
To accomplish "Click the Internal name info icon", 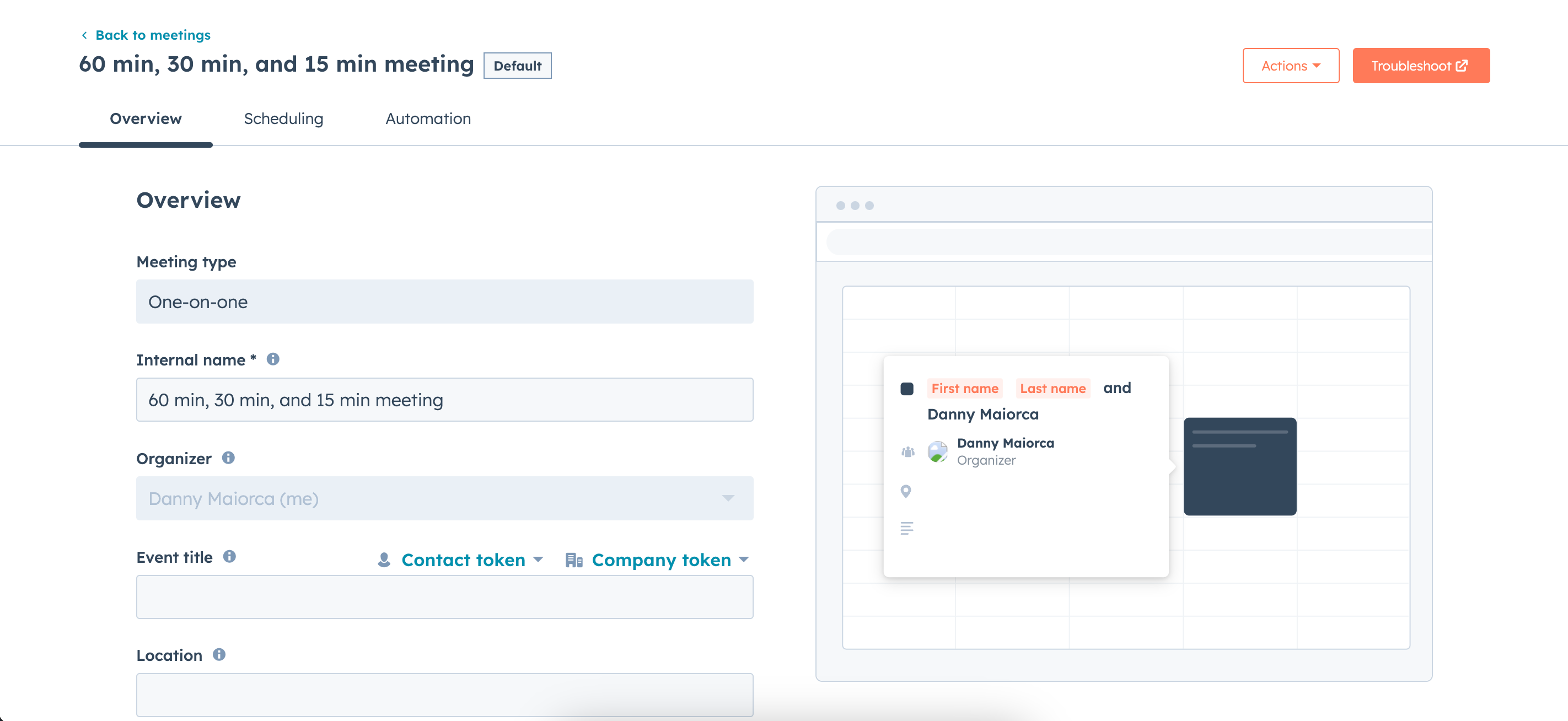I will 273,358.
